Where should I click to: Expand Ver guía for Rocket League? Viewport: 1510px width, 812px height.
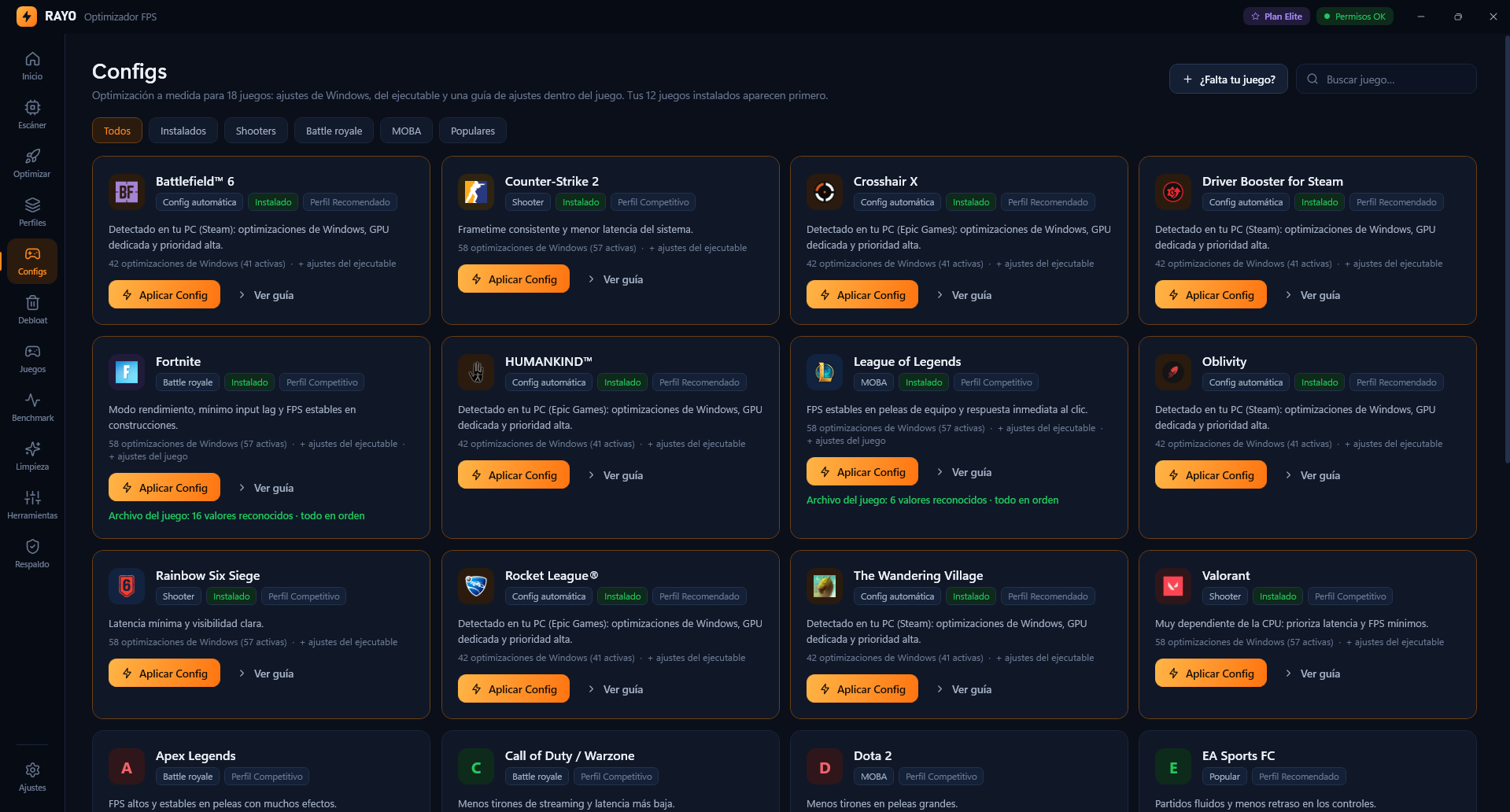point(615,689)
